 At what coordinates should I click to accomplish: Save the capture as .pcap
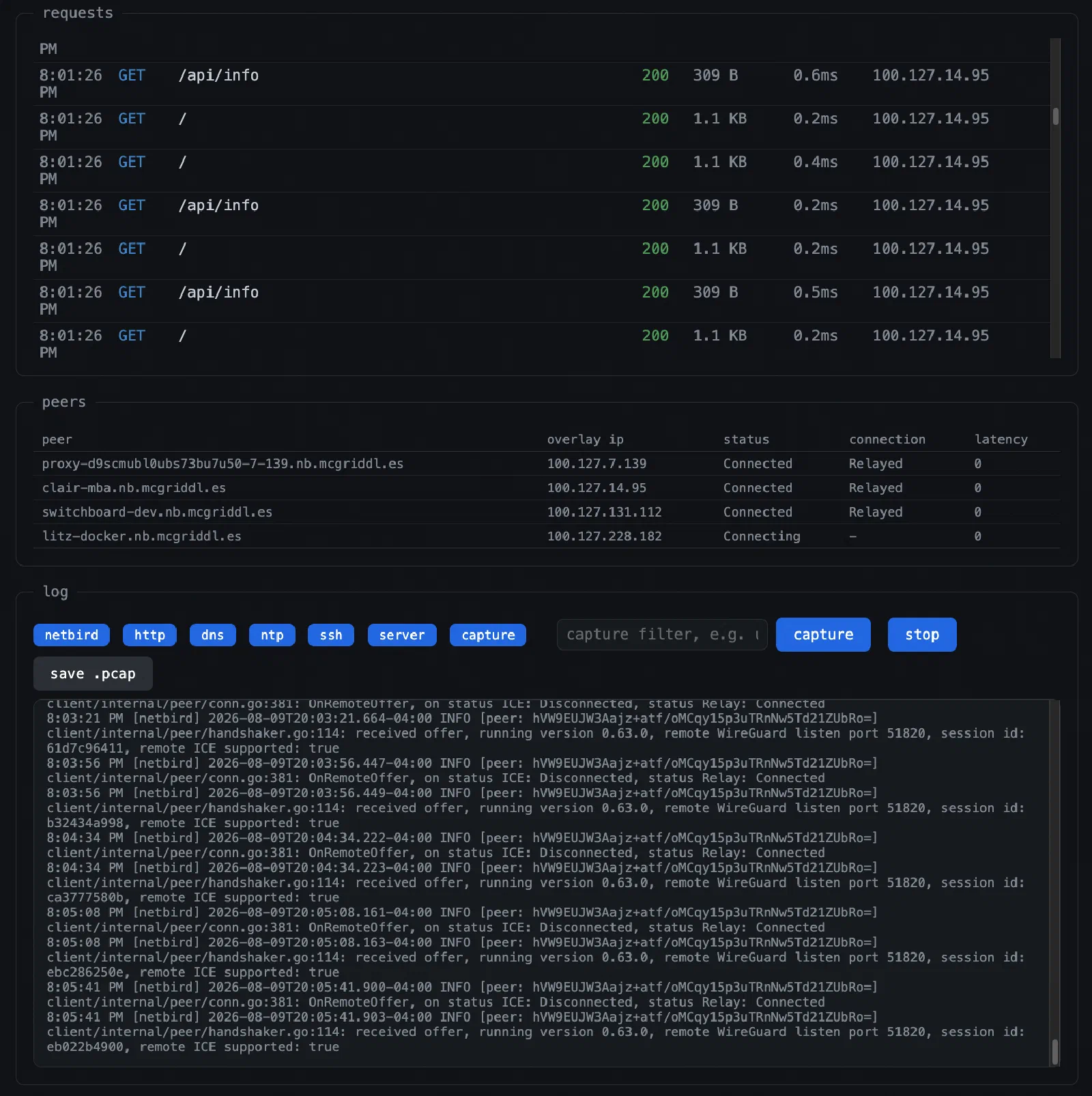(x=93, y=674)
